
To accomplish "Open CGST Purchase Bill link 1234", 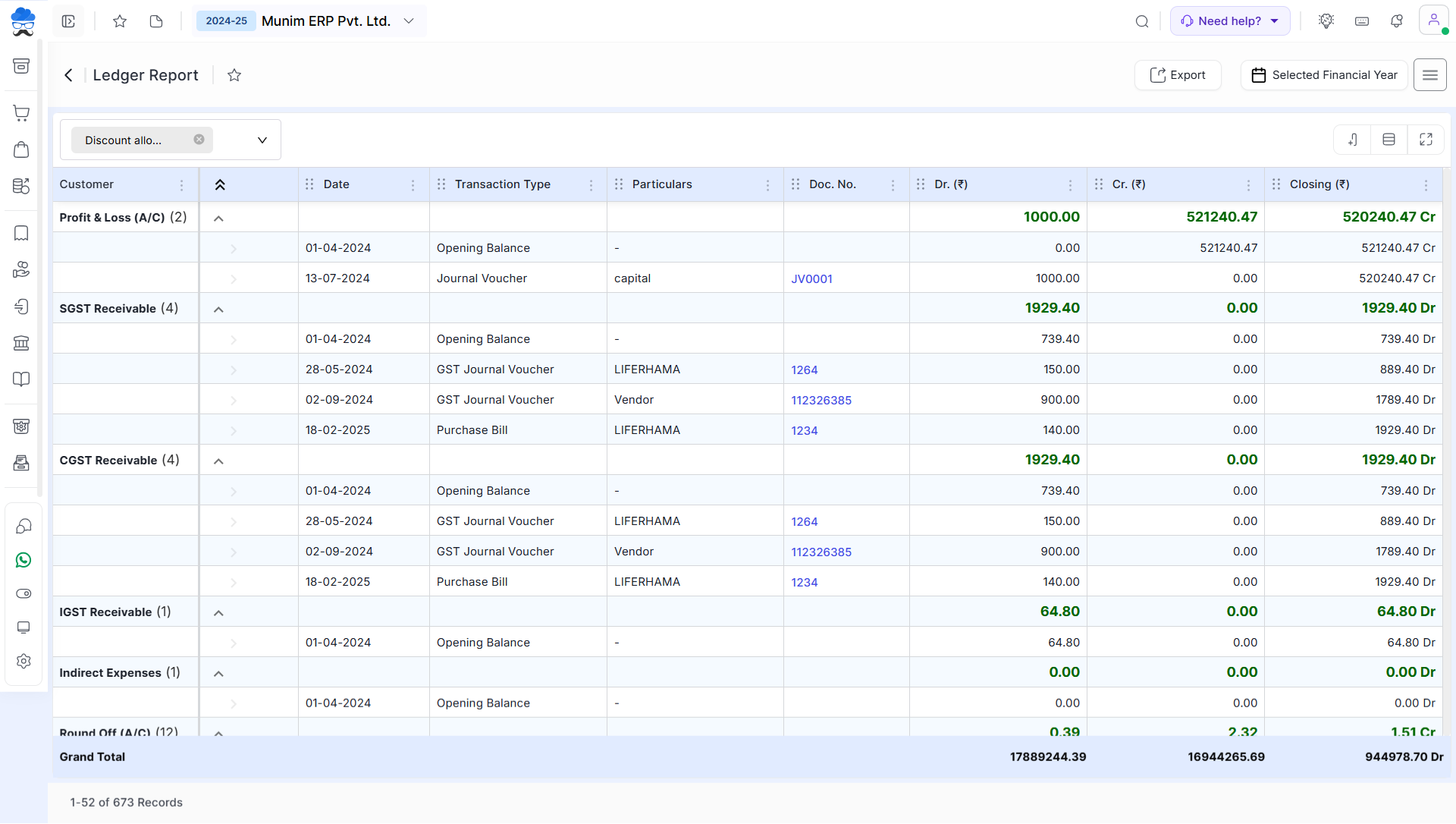I will point(805,583).
